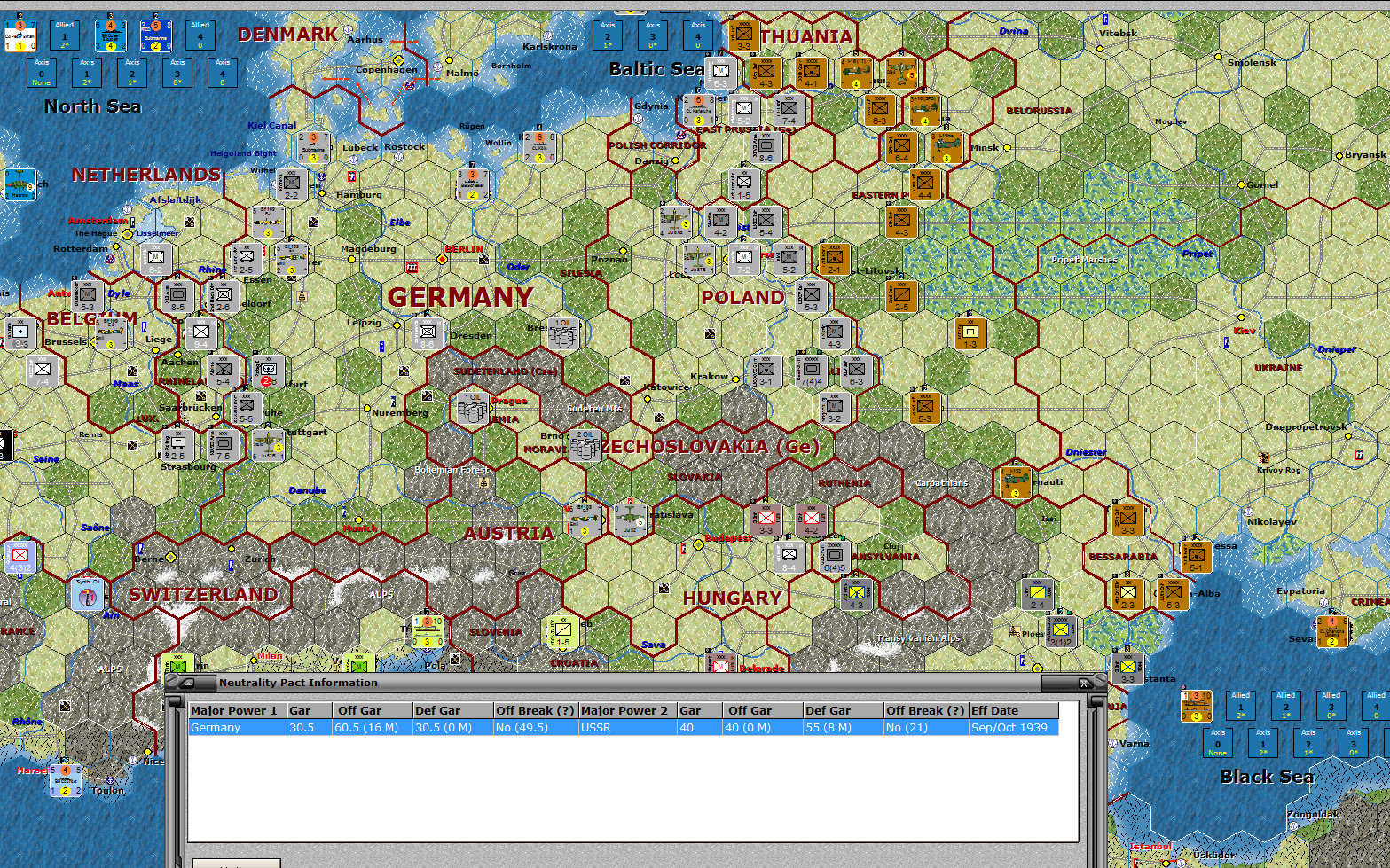Select North Sea Axis 3 sea box
Screen dimensions: 1390x868
tap(177, 73)
